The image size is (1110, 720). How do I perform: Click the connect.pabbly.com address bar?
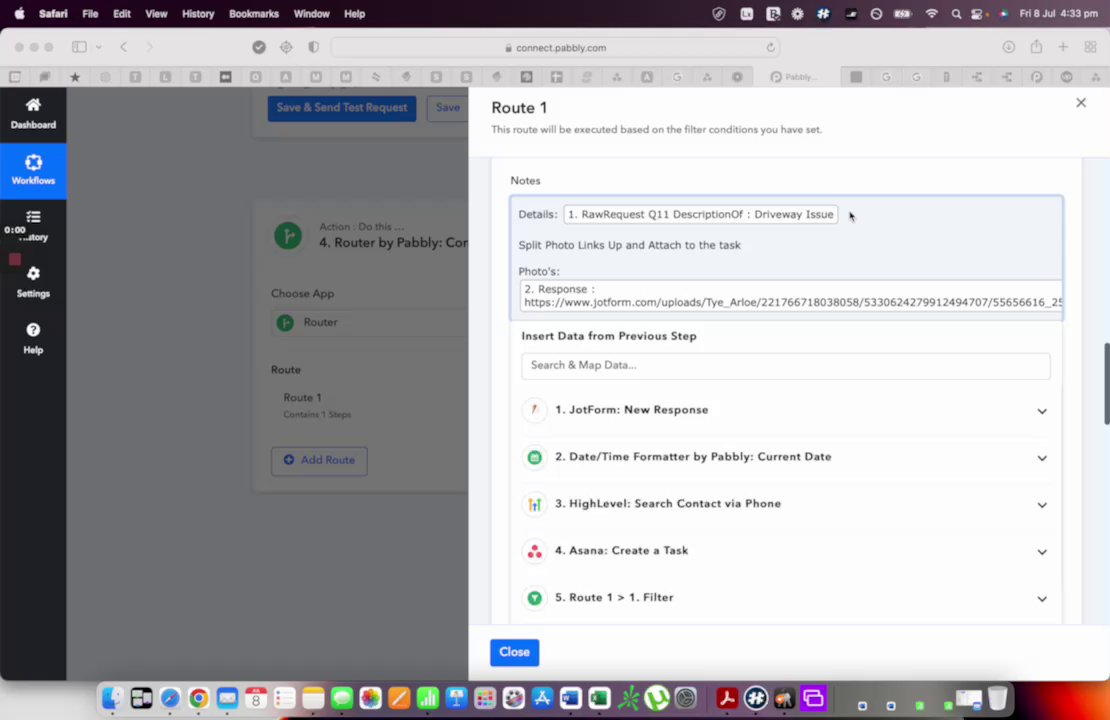556,47
